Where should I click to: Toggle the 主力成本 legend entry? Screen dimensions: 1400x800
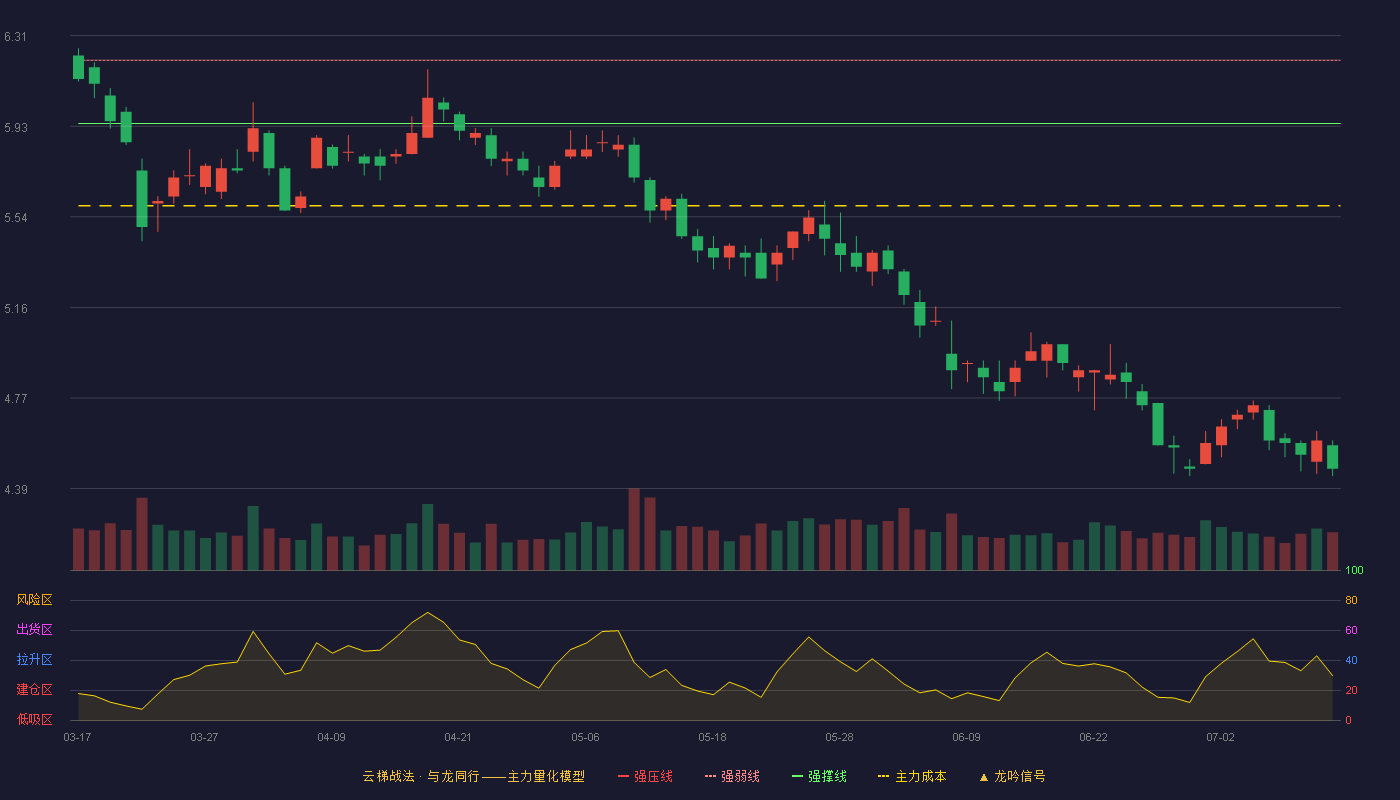click(x=912, y=776)
